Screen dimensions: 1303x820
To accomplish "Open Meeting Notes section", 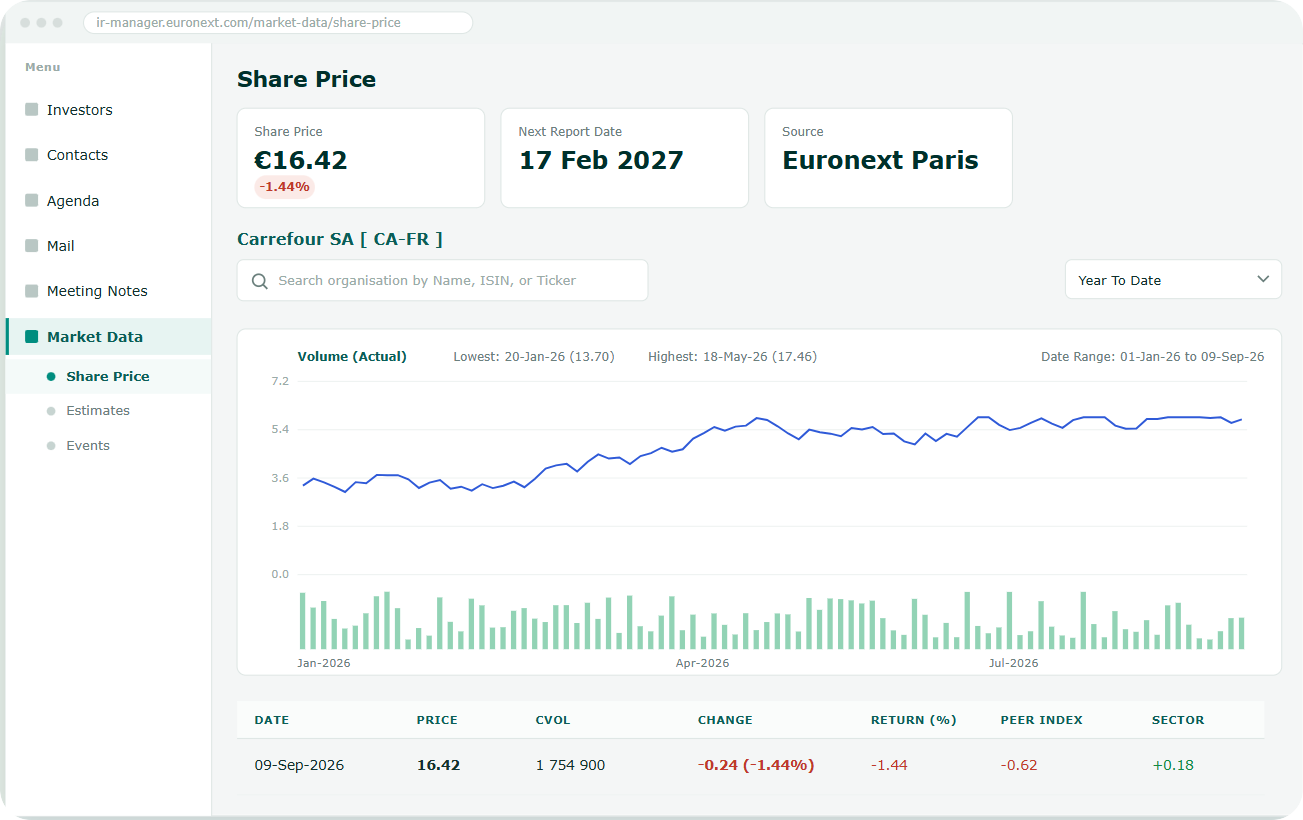I will coord(108,291).
